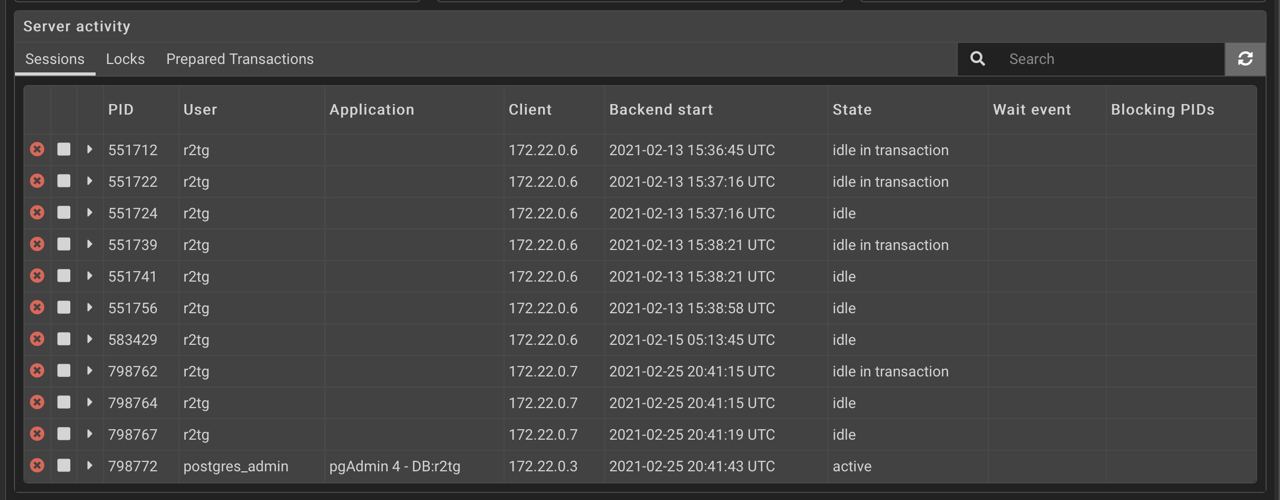The height and width of the screenshot is (500, 1280).
Task: Click the refresh server activity icon
Action: coord(1245,59)
